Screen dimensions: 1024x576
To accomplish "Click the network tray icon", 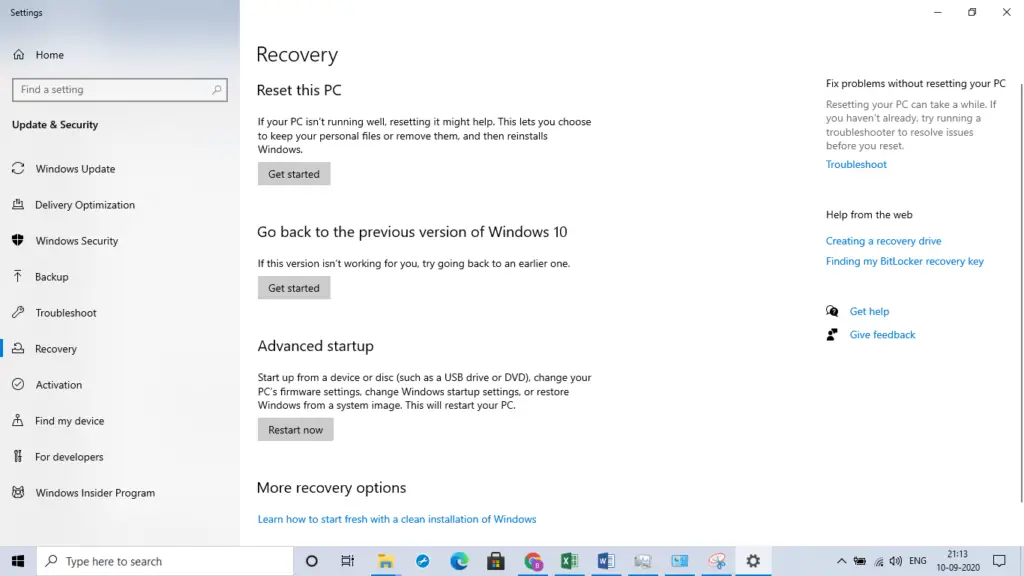I will click(879, 561).
